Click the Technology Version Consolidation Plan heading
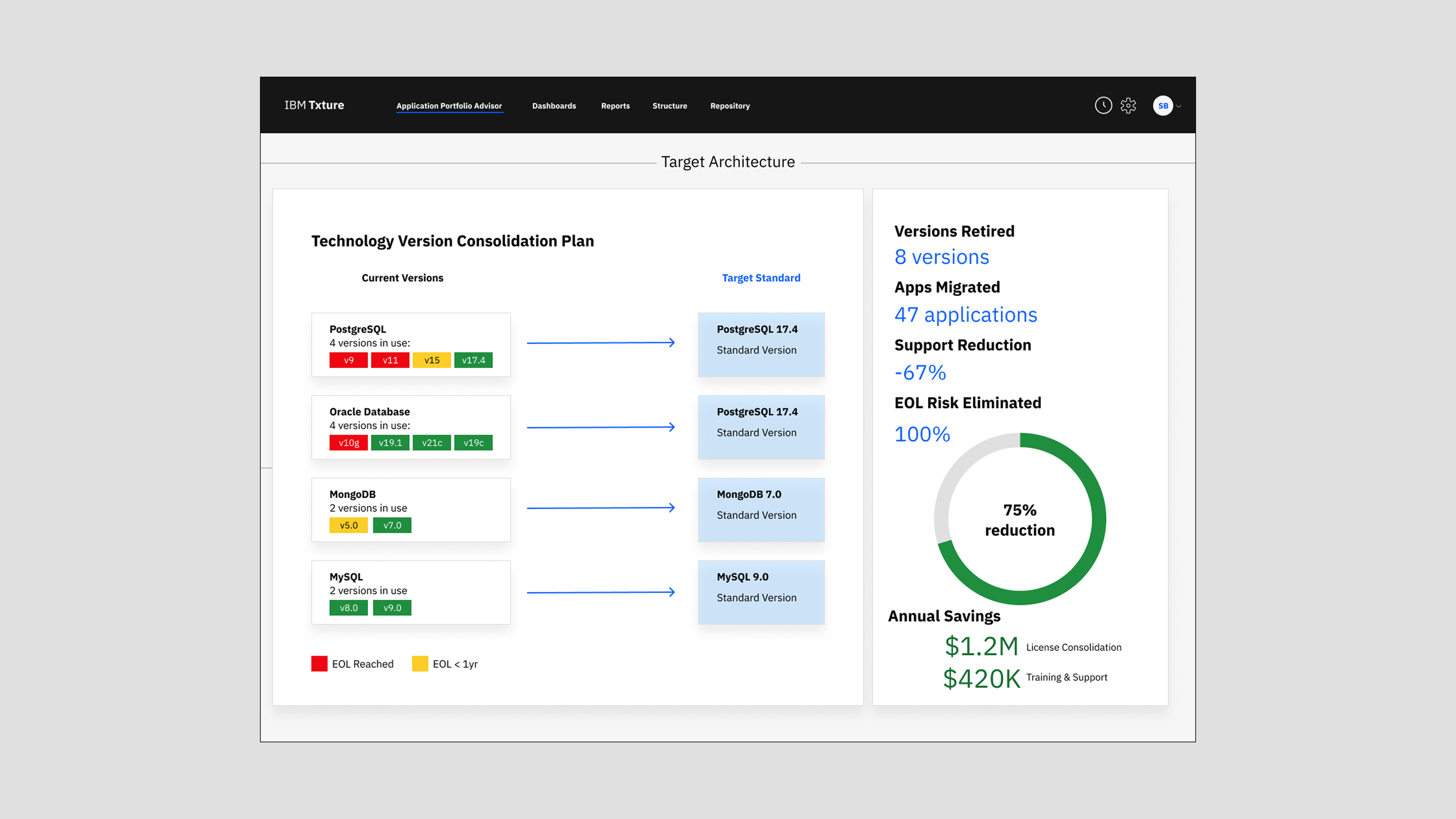The image size is (1456, 819). point(453,241)
